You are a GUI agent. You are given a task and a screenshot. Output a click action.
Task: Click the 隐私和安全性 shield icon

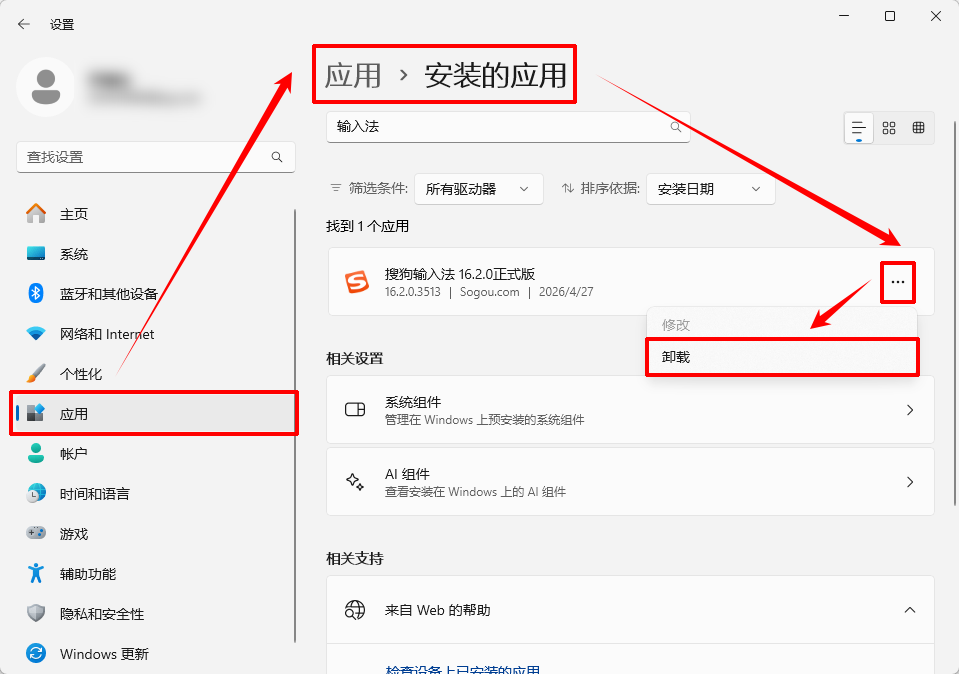pos(36,613)
